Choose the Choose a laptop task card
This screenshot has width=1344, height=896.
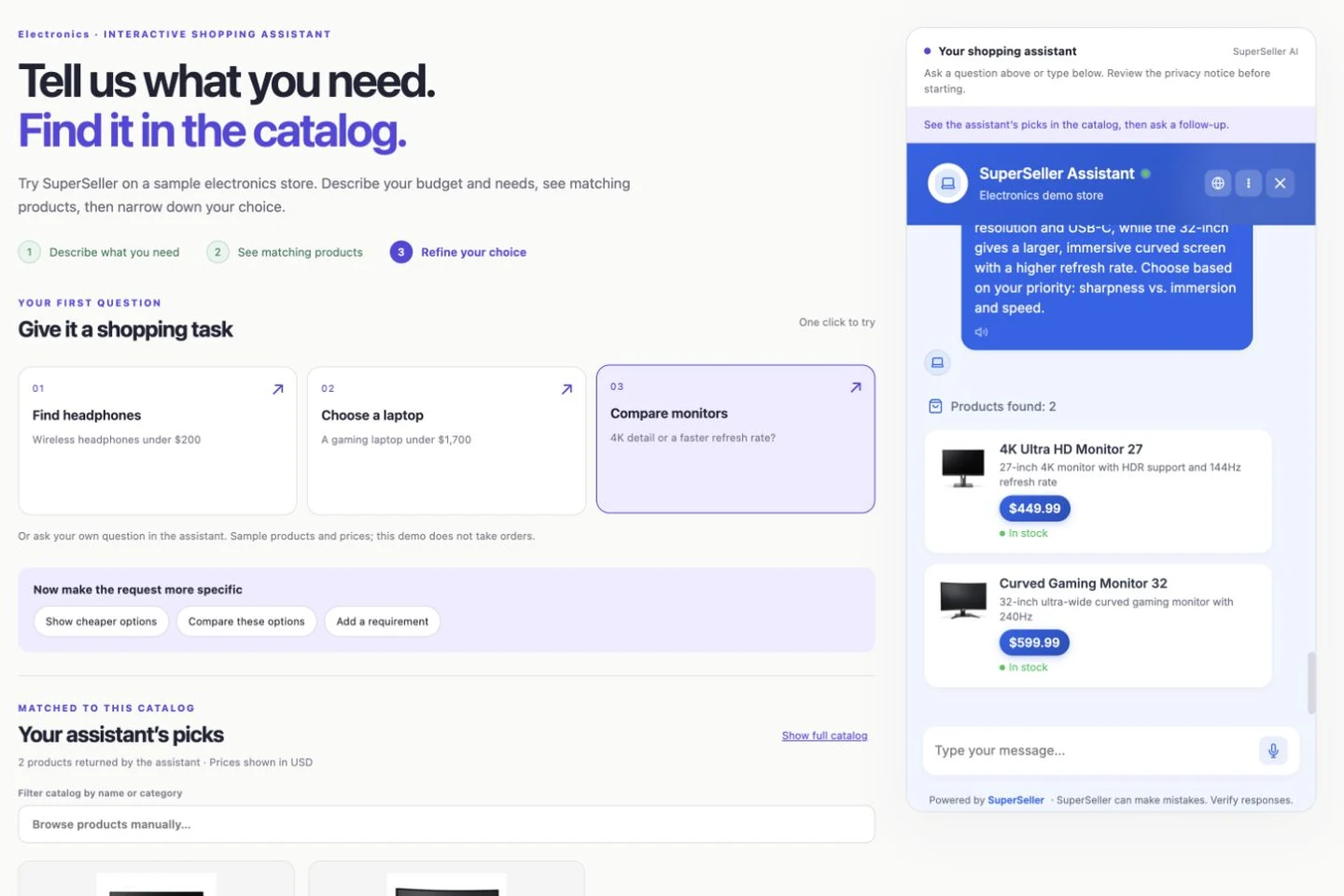click(446, 441)
